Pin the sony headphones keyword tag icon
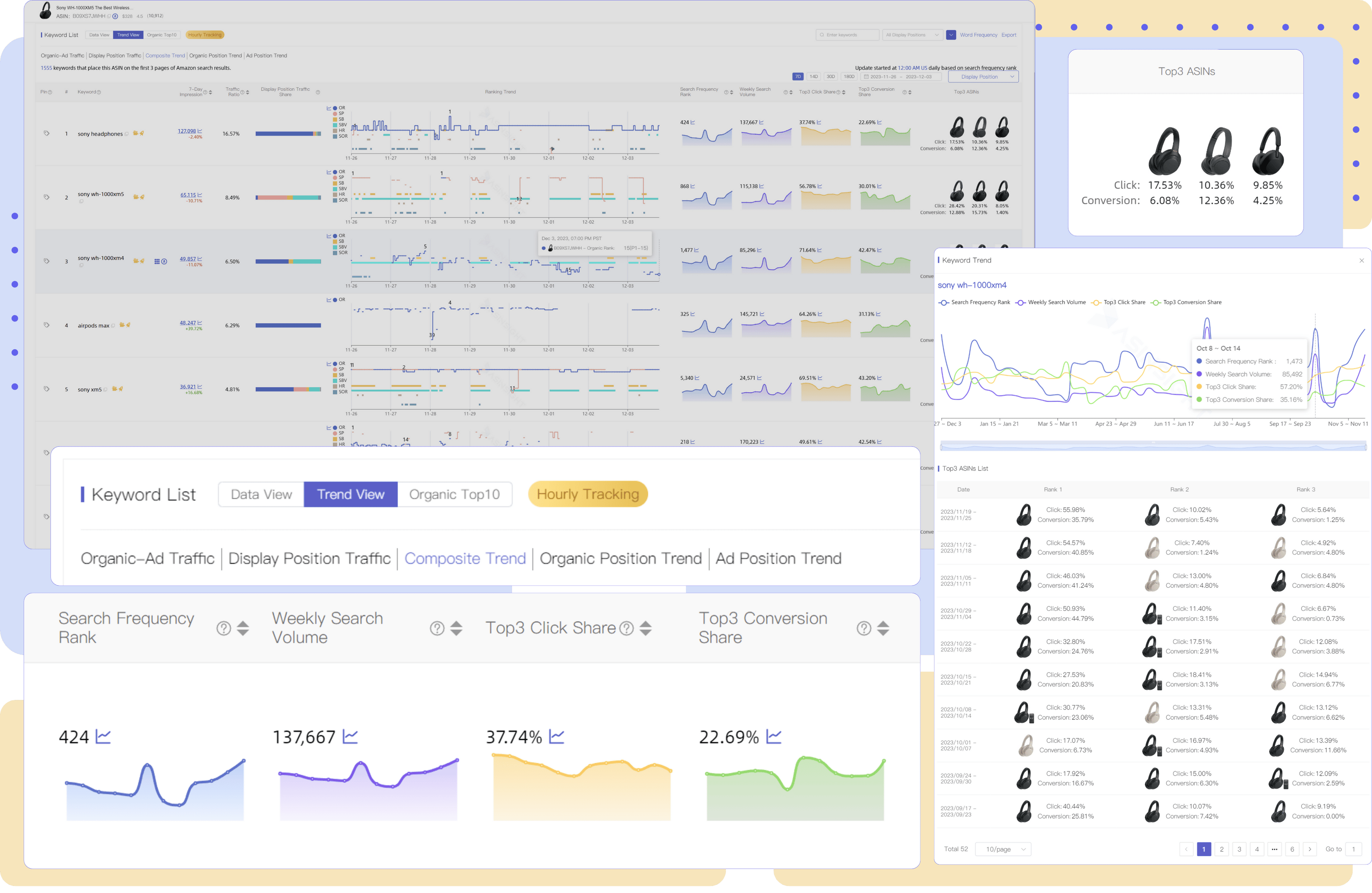Image resolution: width=1372 pixels, height=893 pixels. pyautogui.click(x=47, y=133)
